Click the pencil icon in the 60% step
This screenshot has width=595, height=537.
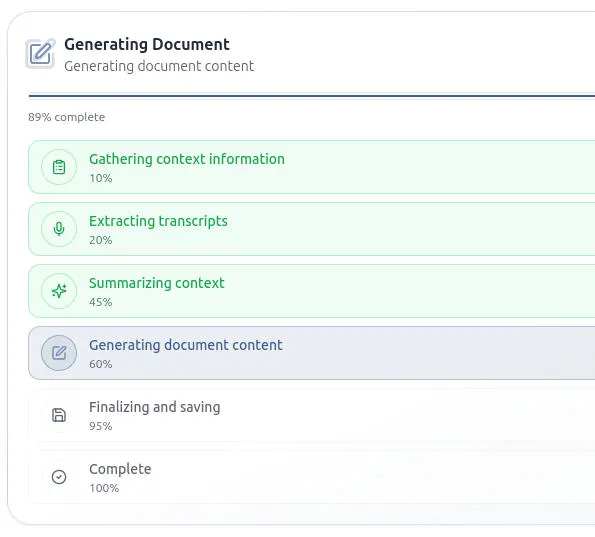[x=59, y=353]
